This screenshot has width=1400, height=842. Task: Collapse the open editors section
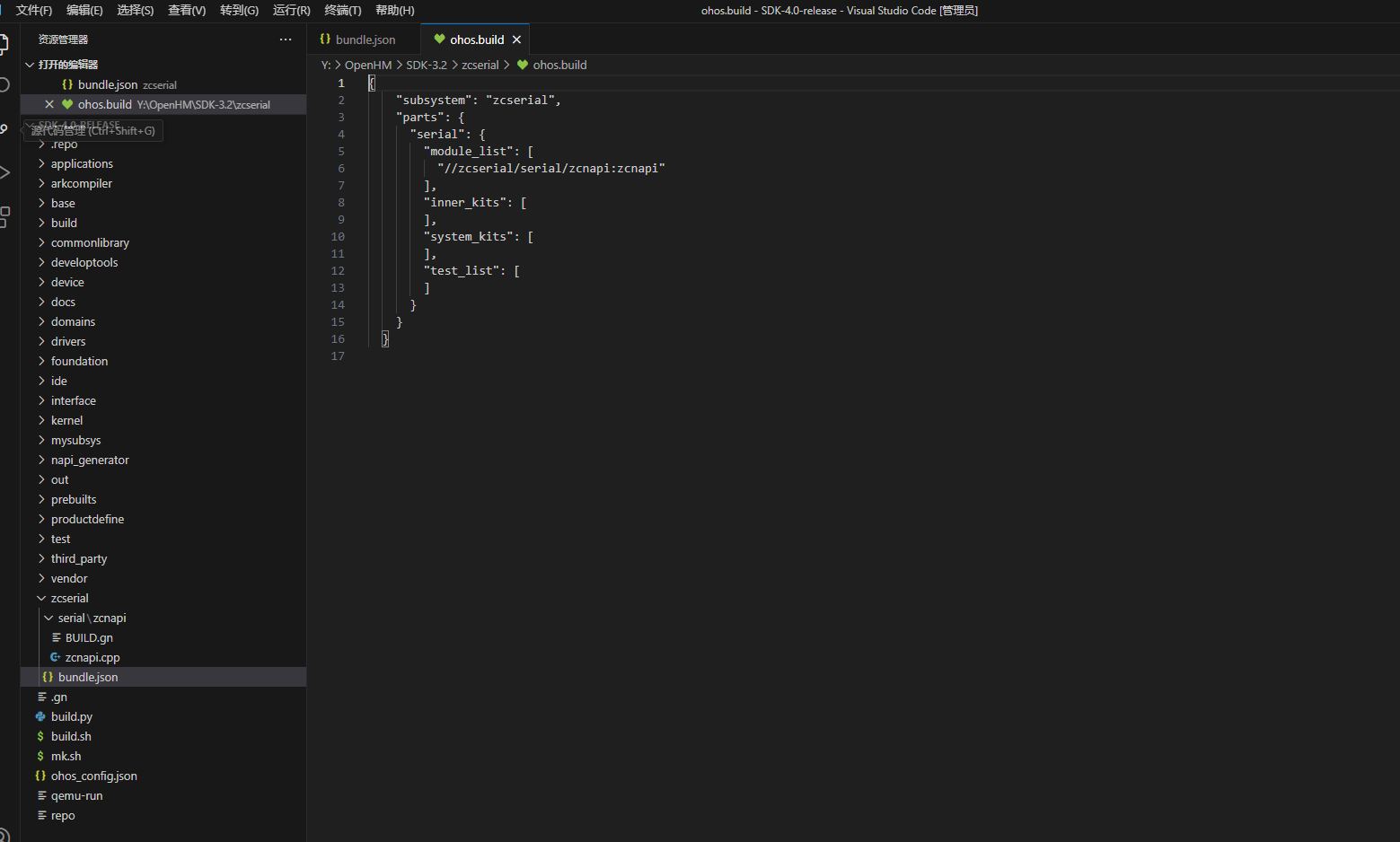tap(30, 65)
